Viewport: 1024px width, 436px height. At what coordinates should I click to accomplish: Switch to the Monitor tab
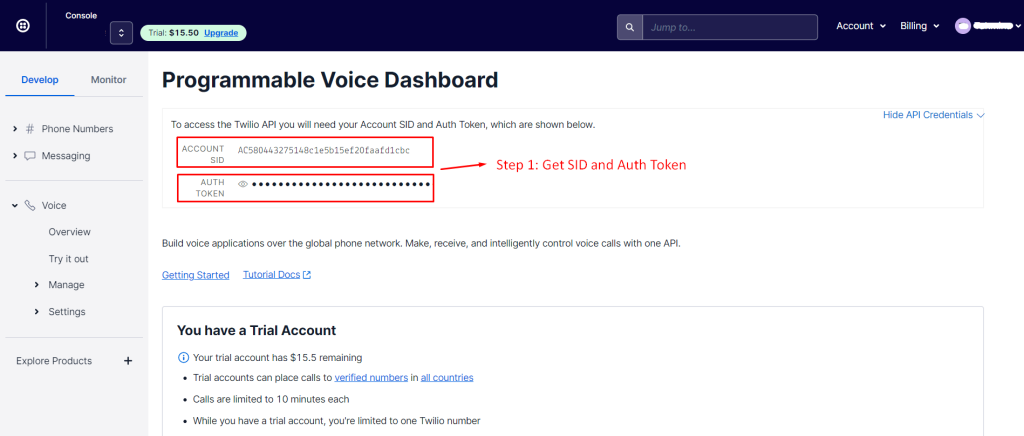(x=108, y=80)
